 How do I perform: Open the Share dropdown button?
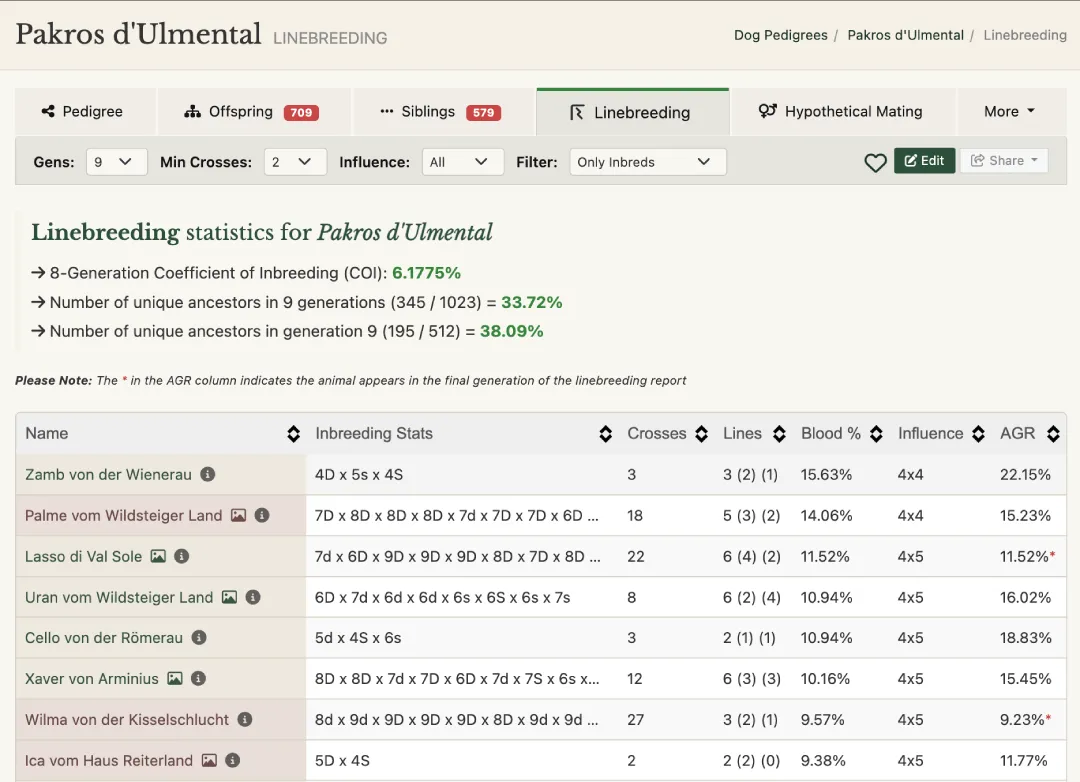point(1004,161)
